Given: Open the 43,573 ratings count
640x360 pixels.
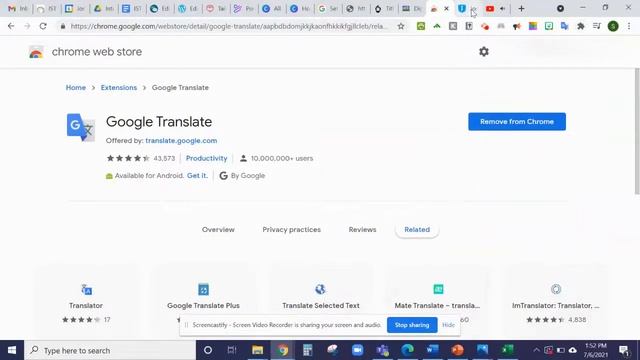Looking at the screenshot, I should point(164,158).
